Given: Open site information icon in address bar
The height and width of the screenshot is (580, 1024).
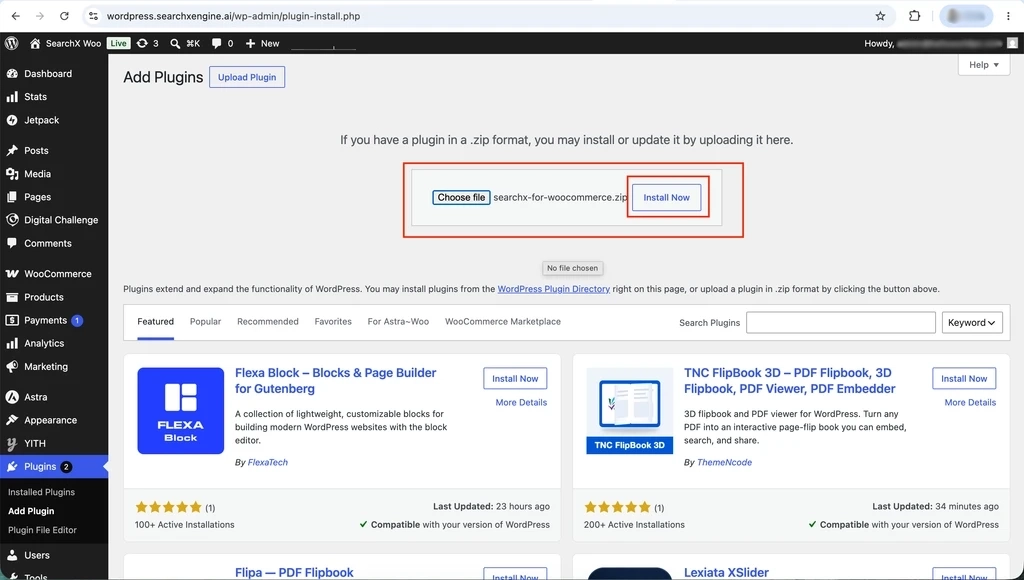Looking at the screenshot, I should click(x=93, y=16).
